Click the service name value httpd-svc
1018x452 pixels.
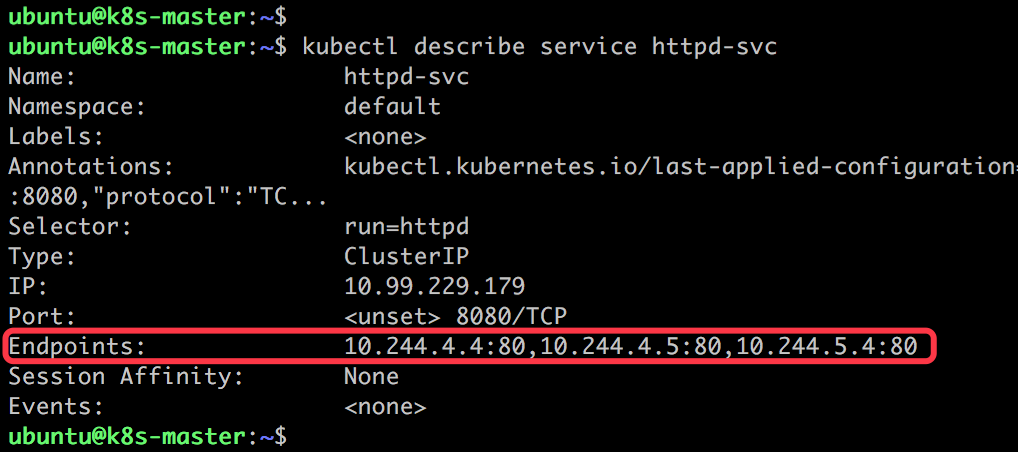tap(406, 77)
